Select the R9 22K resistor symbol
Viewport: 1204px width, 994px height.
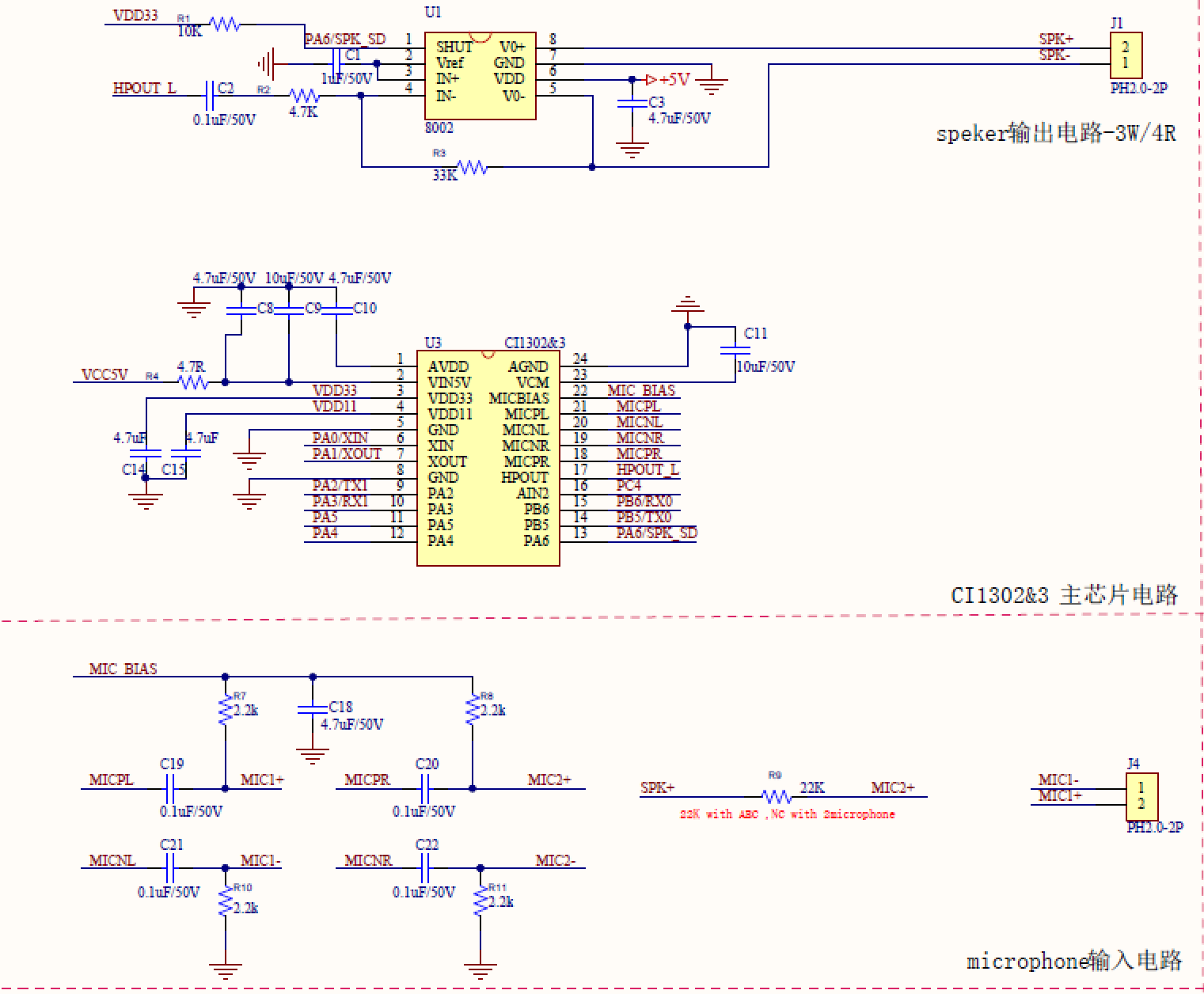pyautogui.click(x=776, y=796)
